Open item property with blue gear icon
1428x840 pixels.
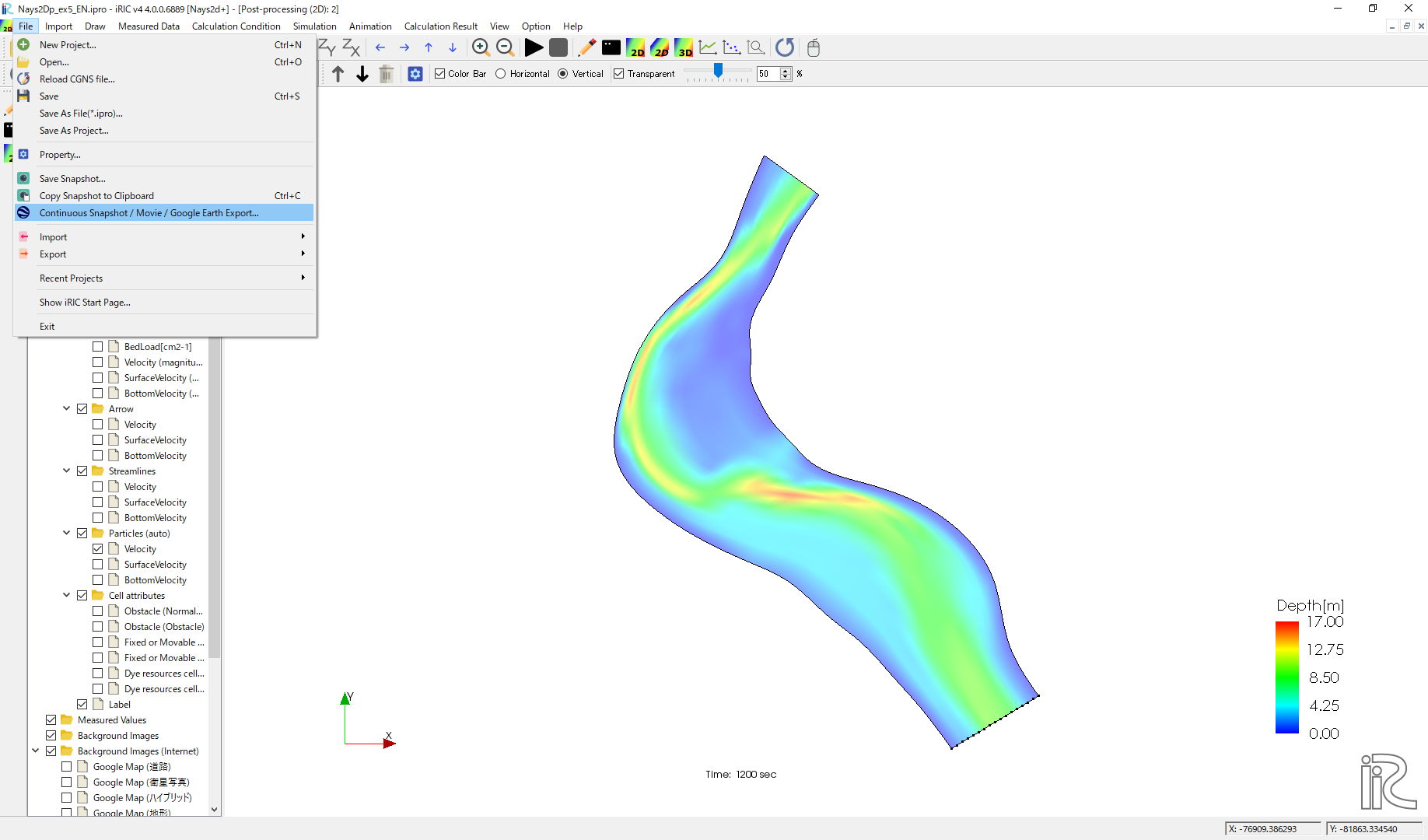[x=415, y=74]
